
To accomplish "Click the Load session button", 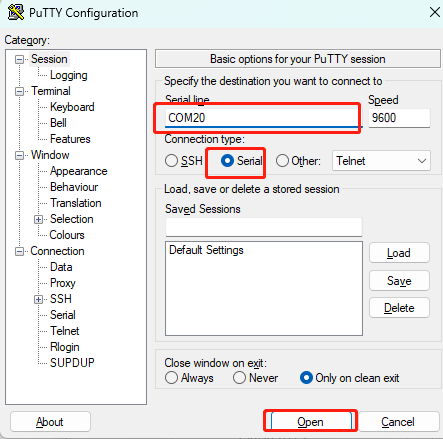I will 399,253.
